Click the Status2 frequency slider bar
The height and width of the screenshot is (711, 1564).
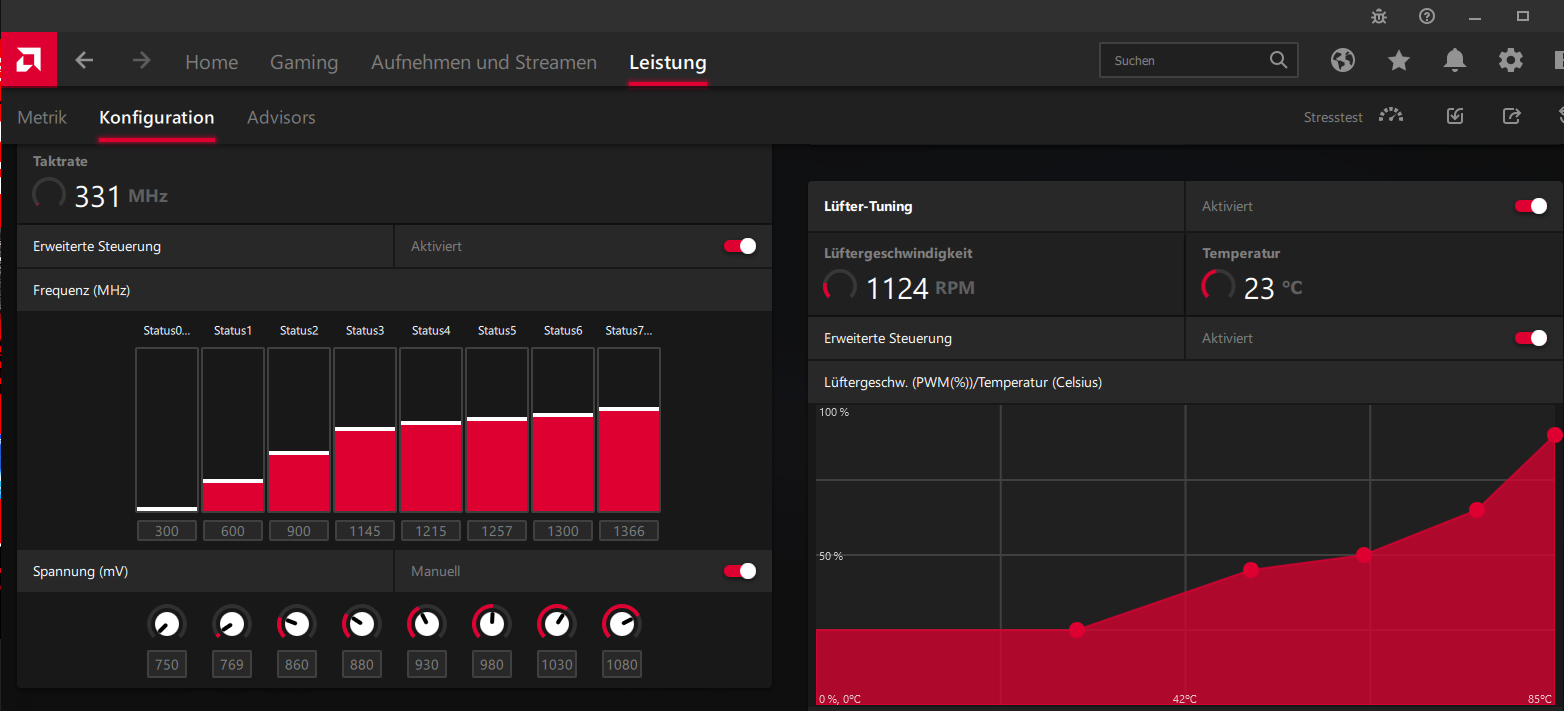(299, 430)
